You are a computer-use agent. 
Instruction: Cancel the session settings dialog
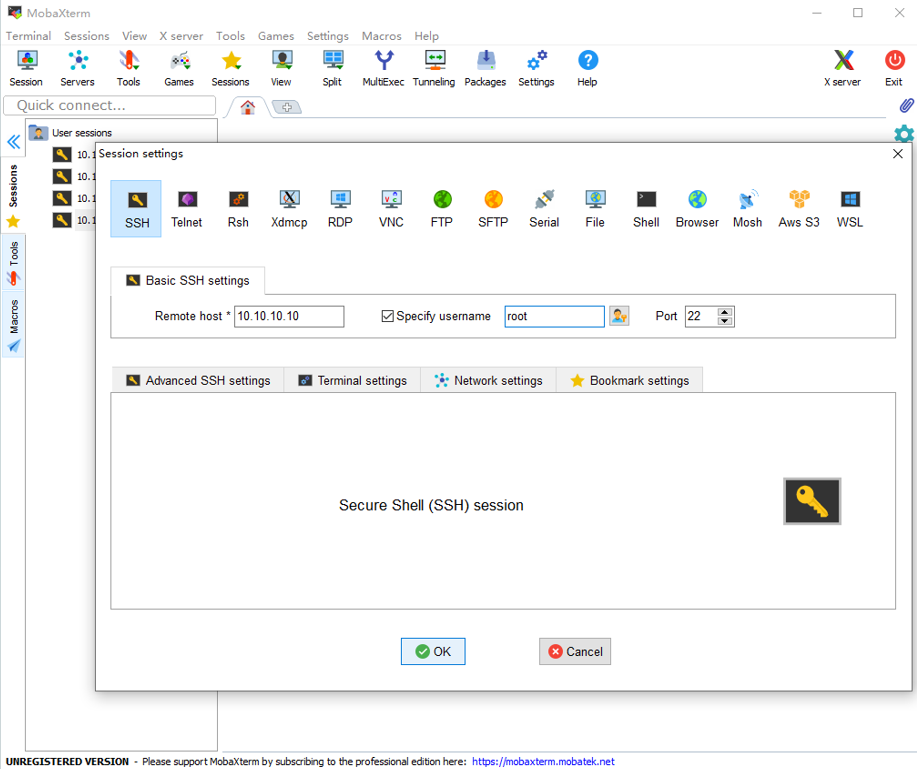click(575, 651)
